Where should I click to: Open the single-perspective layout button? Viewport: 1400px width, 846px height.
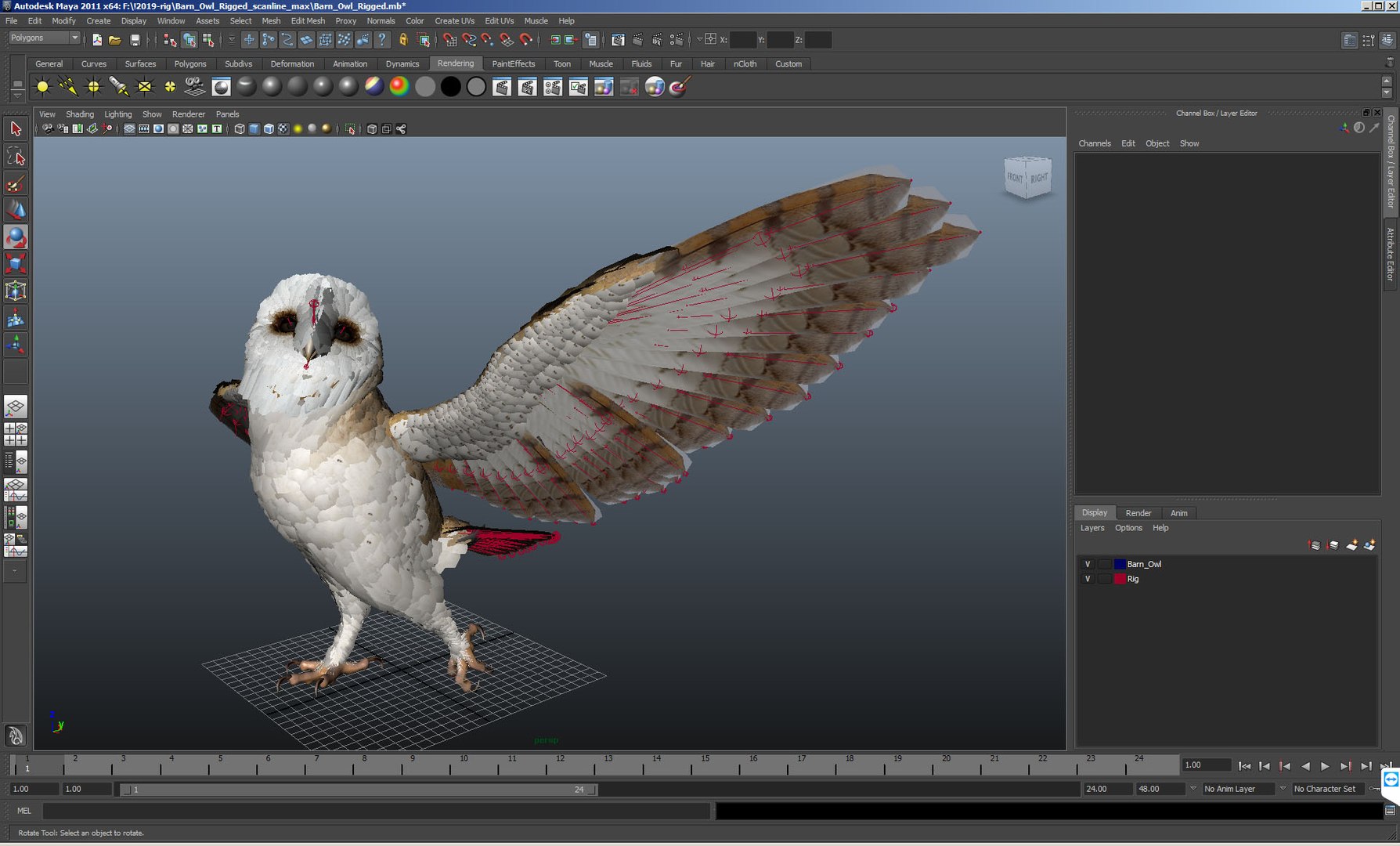point(16,407)
